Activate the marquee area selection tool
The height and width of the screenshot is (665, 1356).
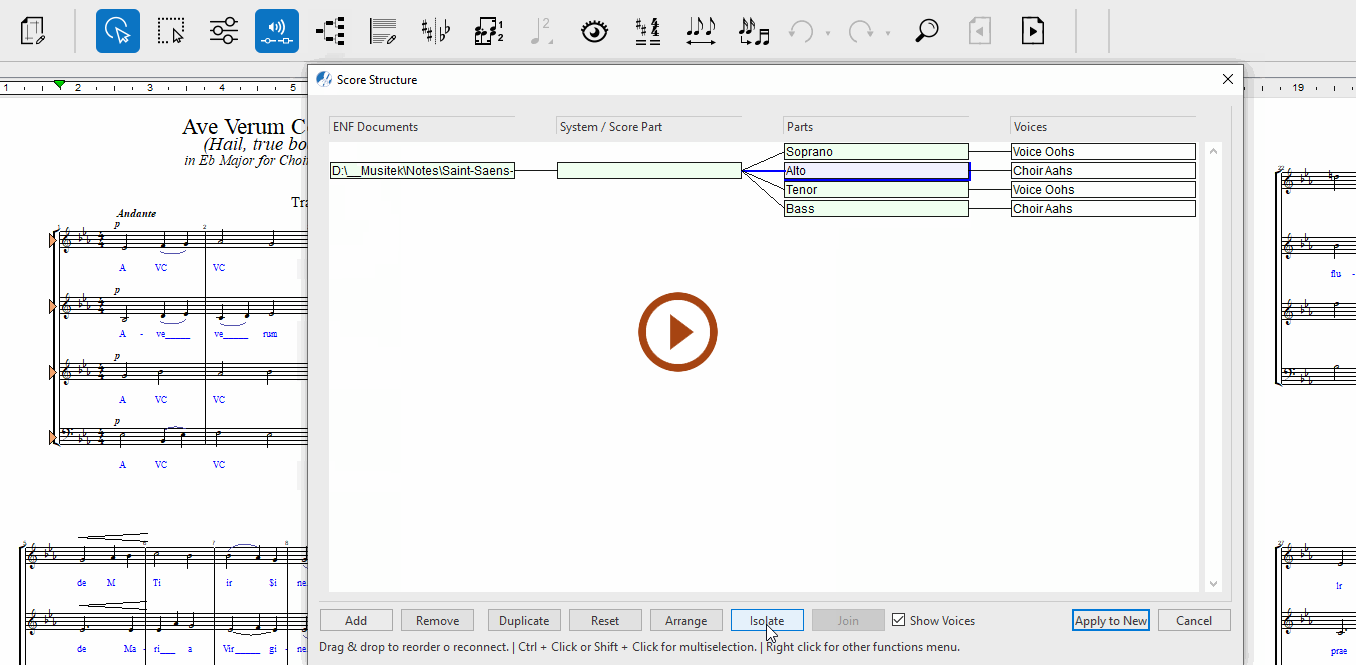click(171, 31)
